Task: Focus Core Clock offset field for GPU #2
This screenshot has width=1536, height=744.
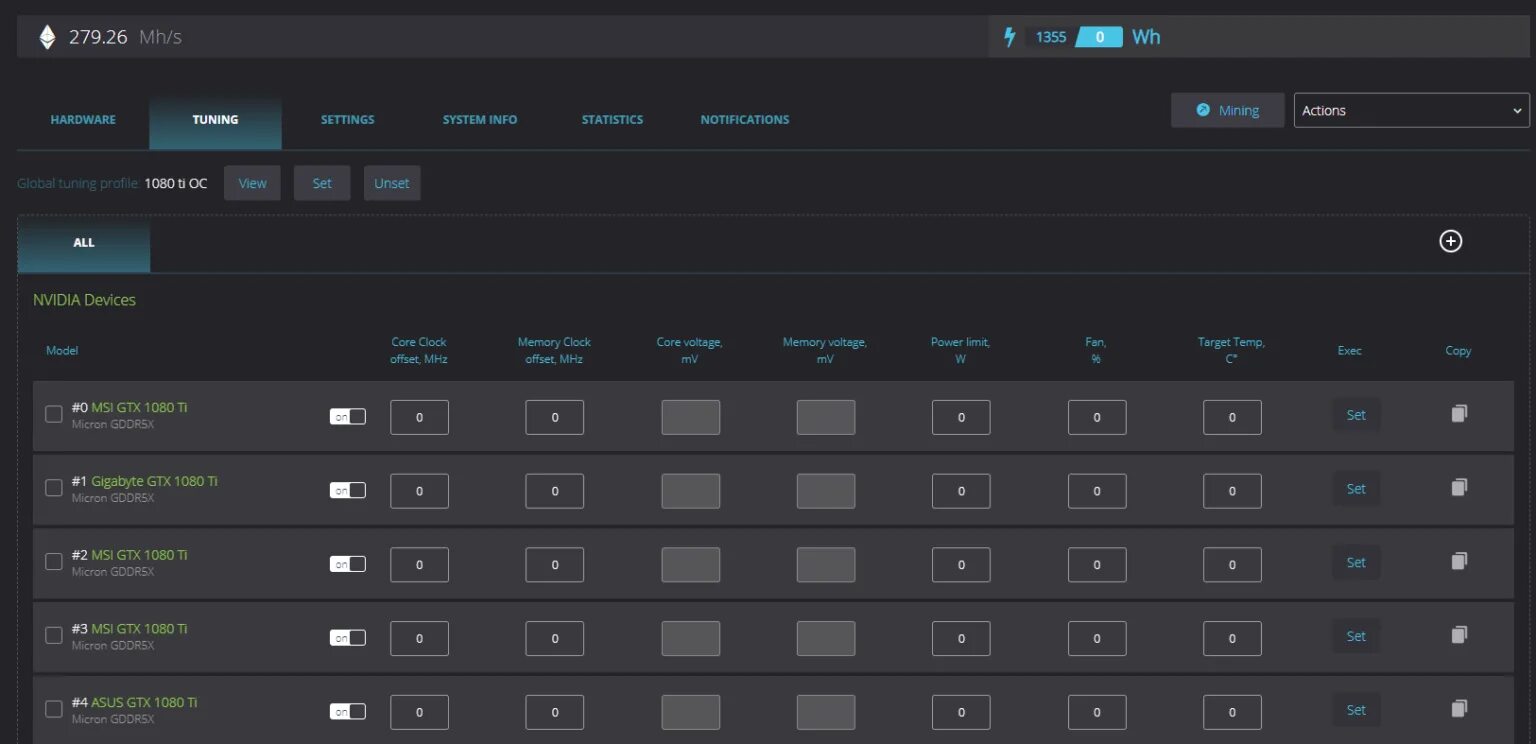Action: [419, 565]
